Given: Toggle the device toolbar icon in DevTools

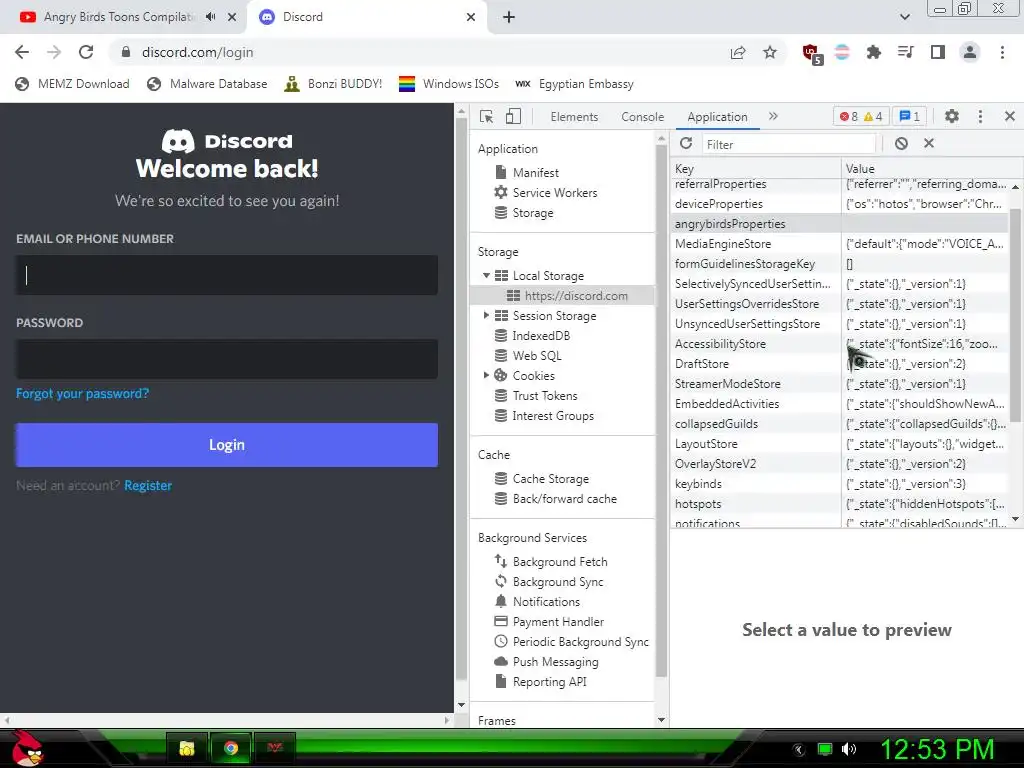Looking at the screenshot, I should pyautogui.click(x=513, y=116).
